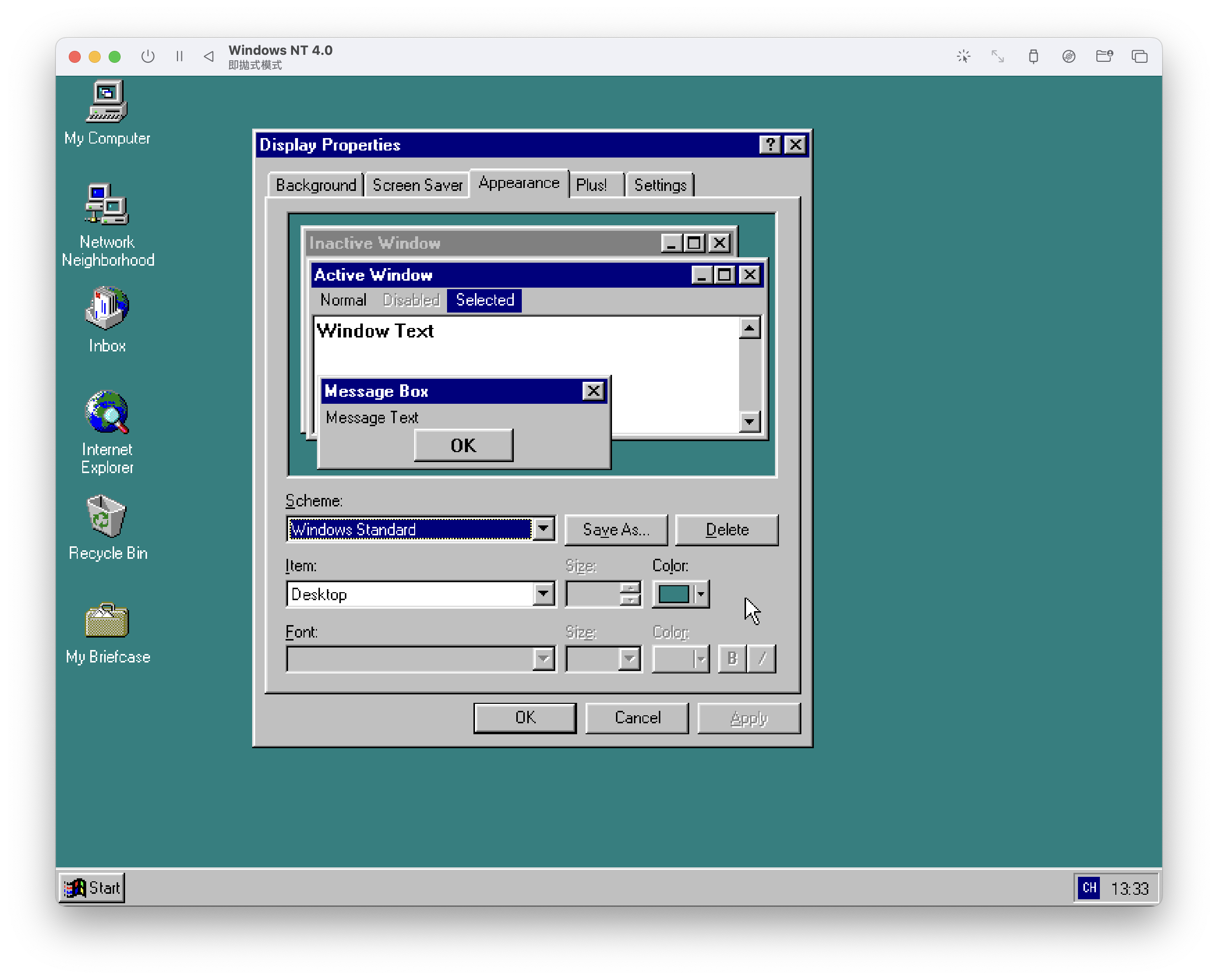The image size is (1218, 980).
Task: Switch to the Settings tab
Action: (660, 184)
